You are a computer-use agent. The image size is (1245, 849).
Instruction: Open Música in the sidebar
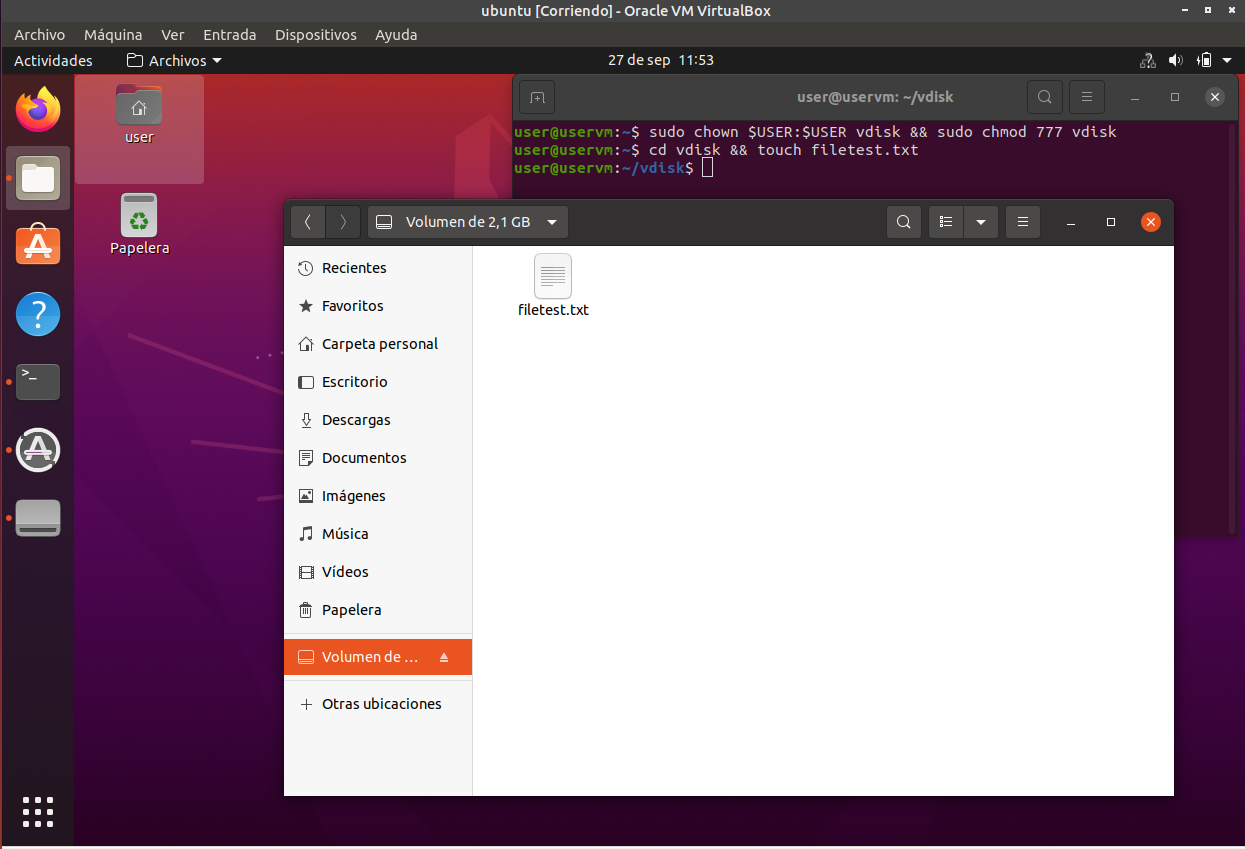[378, 534]
